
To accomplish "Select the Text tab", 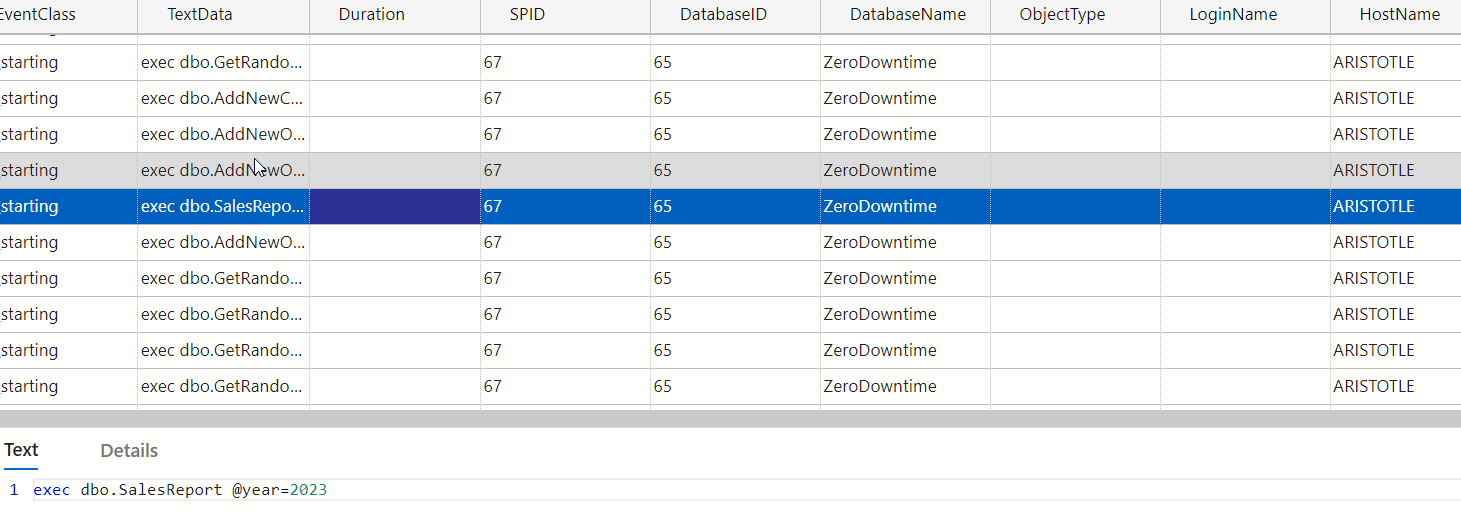I will 21,450.
